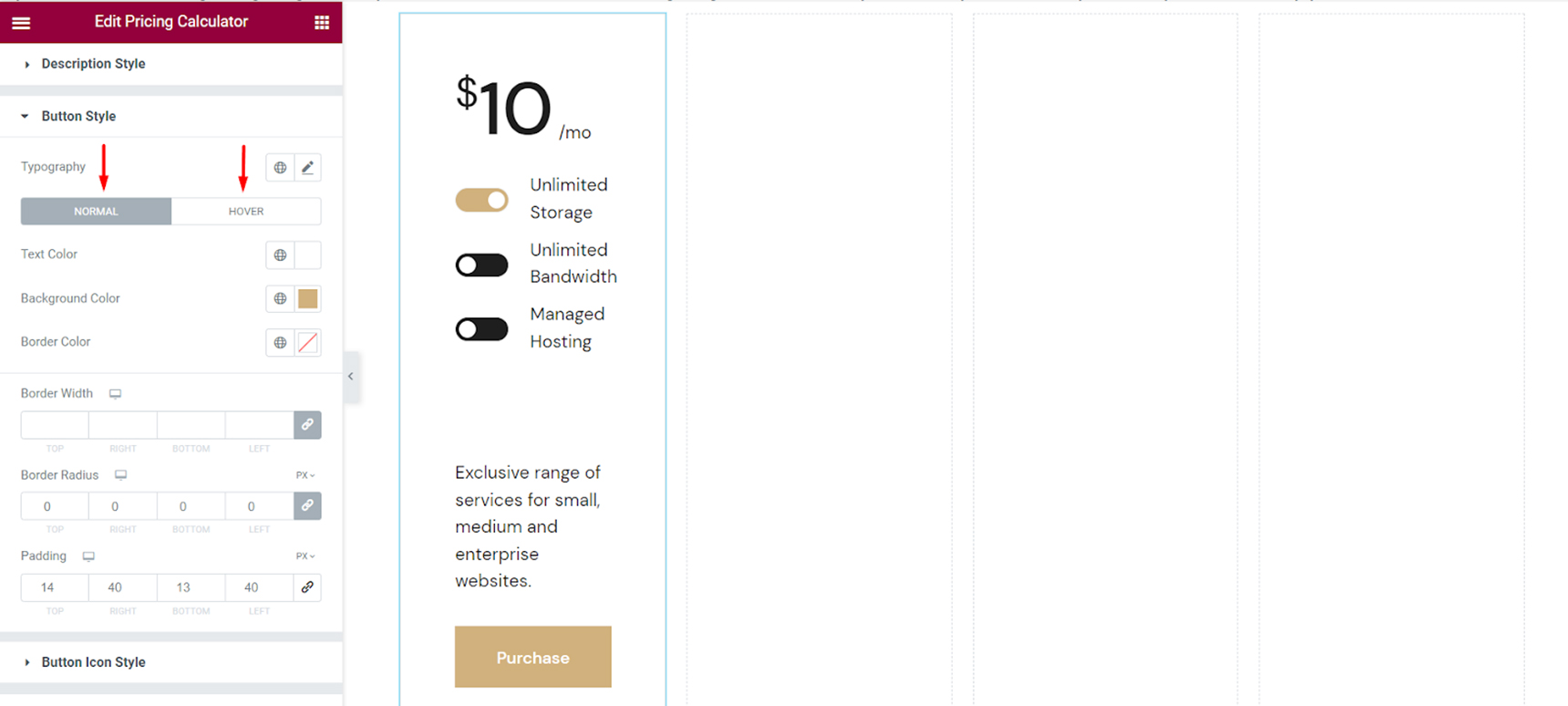Click the Text Color globe icon
Viewport: 1568px width, 706px height.
click(x=280, y=255)
